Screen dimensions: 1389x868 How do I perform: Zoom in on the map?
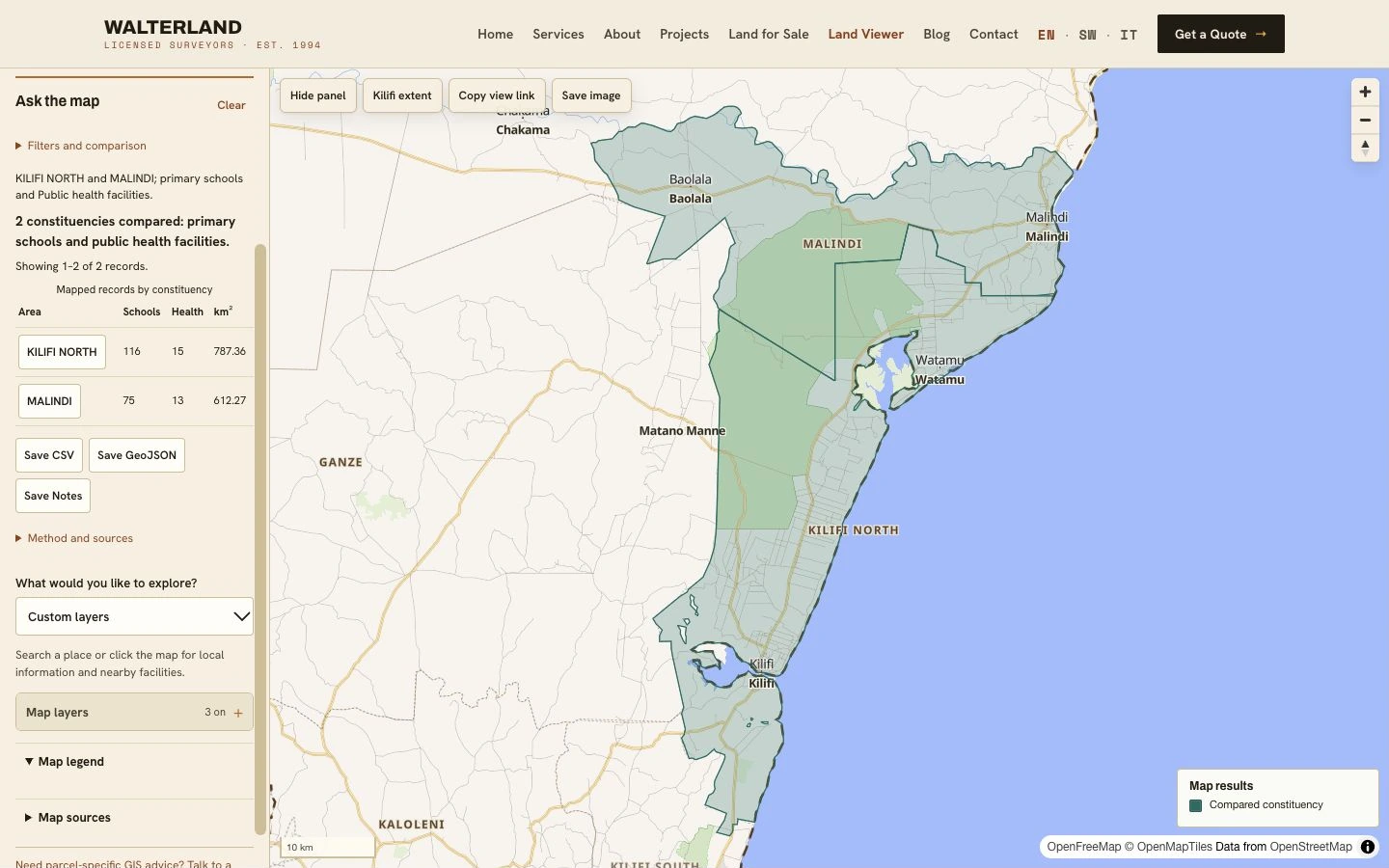(x=1365, y=92)
